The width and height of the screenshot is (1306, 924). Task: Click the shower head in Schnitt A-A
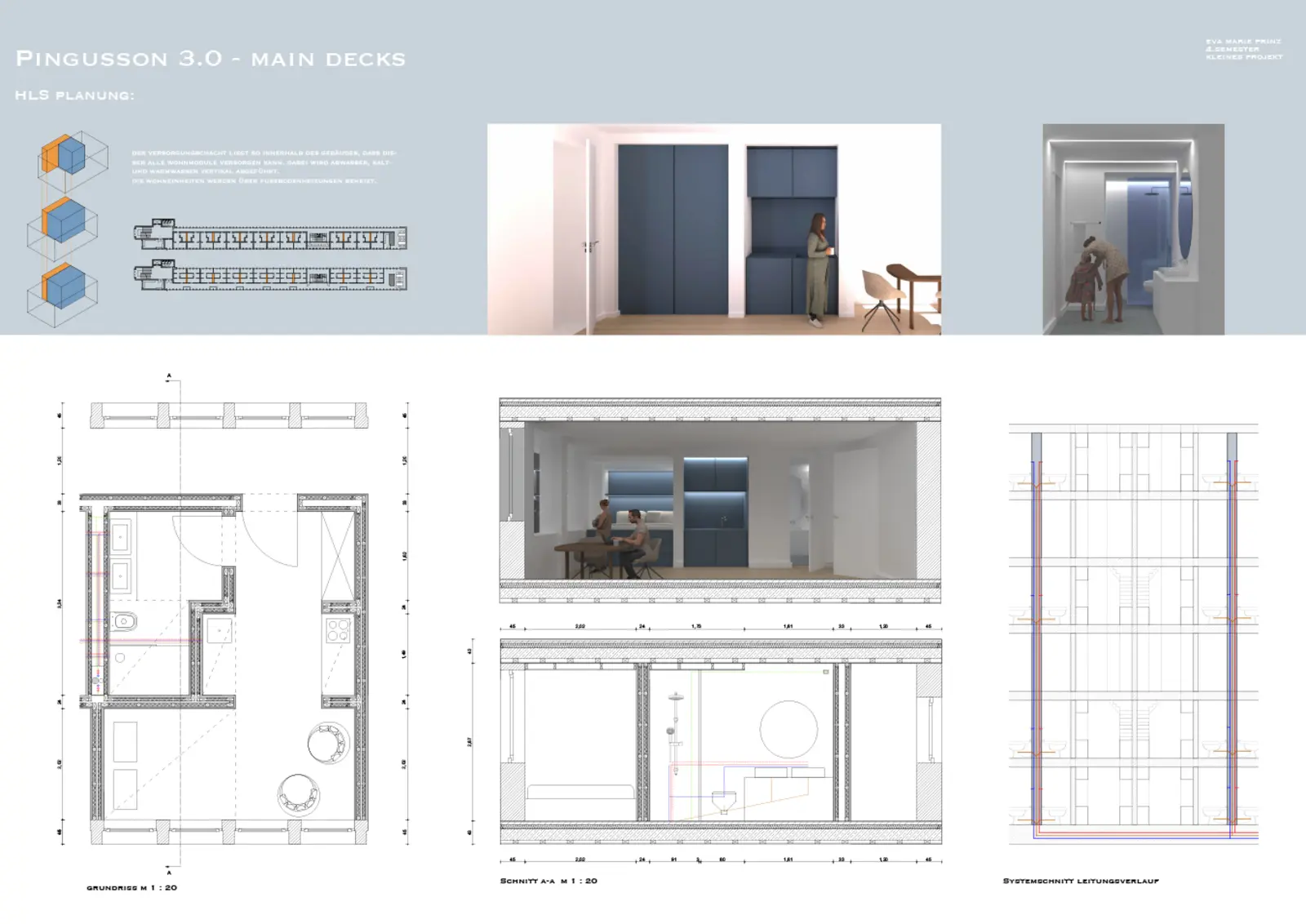click(676, 699)
